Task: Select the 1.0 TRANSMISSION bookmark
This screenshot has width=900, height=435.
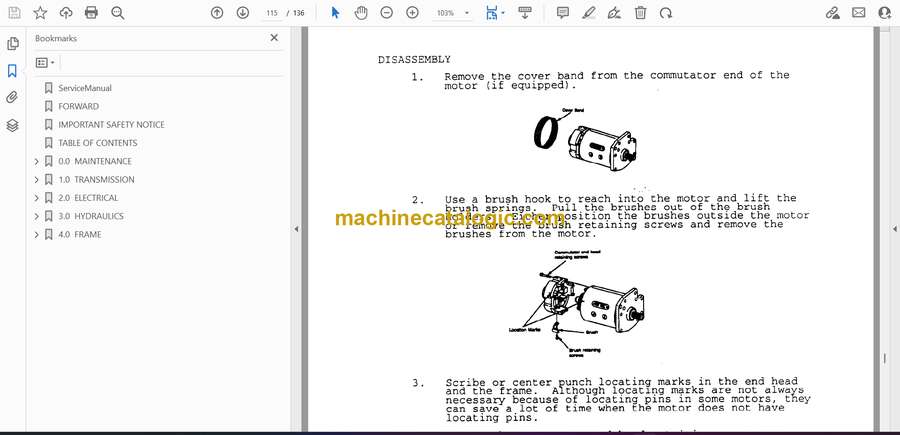Action: click(96, 180)
